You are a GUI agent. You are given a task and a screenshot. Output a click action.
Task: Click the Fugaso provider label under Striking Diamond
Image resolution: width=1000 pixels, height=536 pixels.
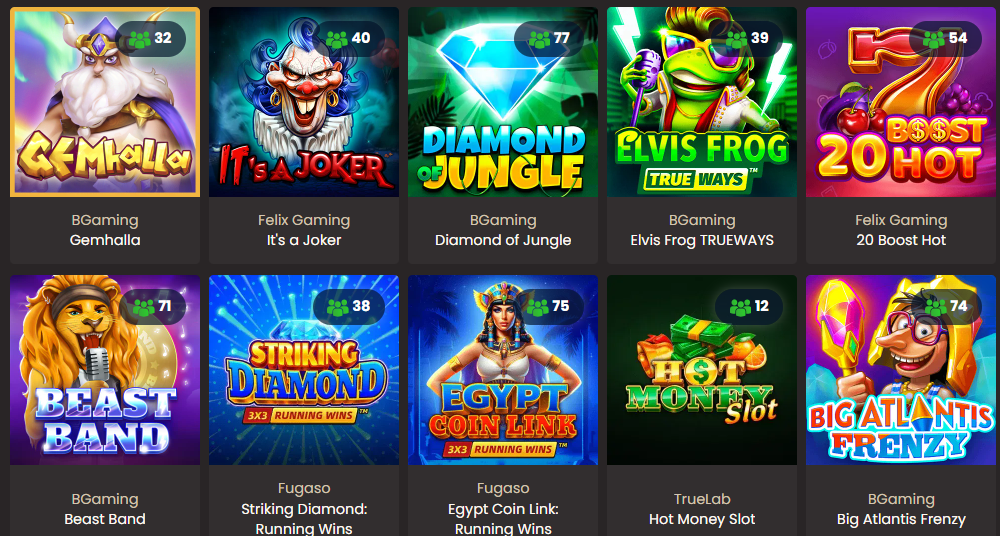tap(304, 489)
